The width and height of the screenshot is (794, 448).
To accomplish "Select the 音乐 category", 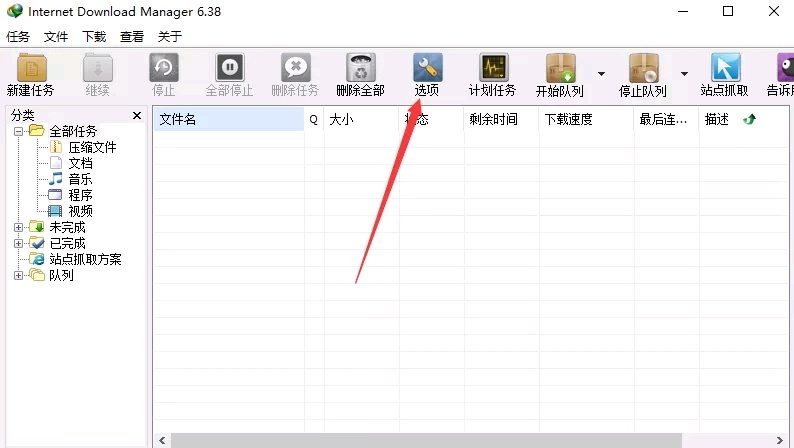I will click(x=81, y=179).
